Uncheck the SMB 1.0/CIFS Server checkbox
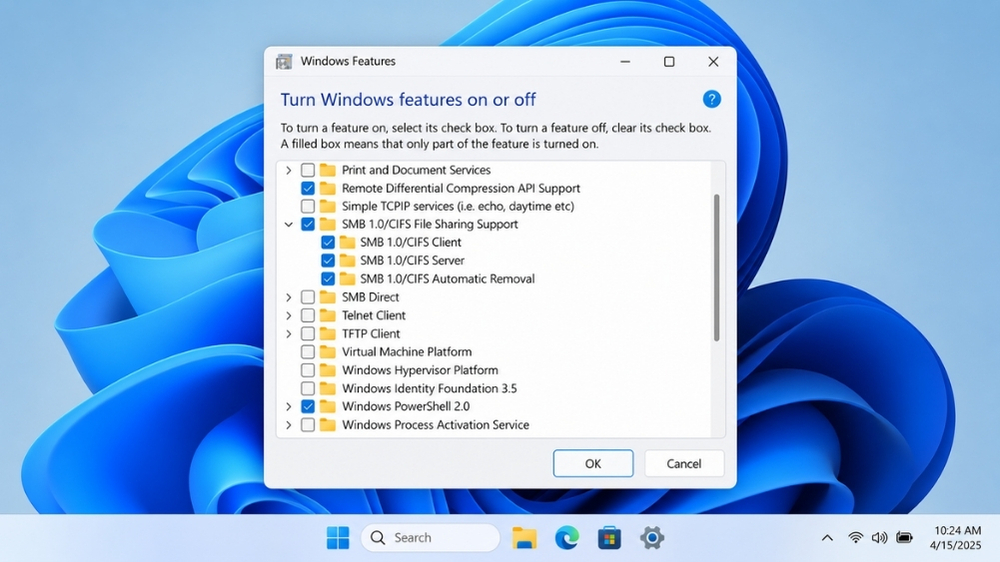 pos(328,260)
